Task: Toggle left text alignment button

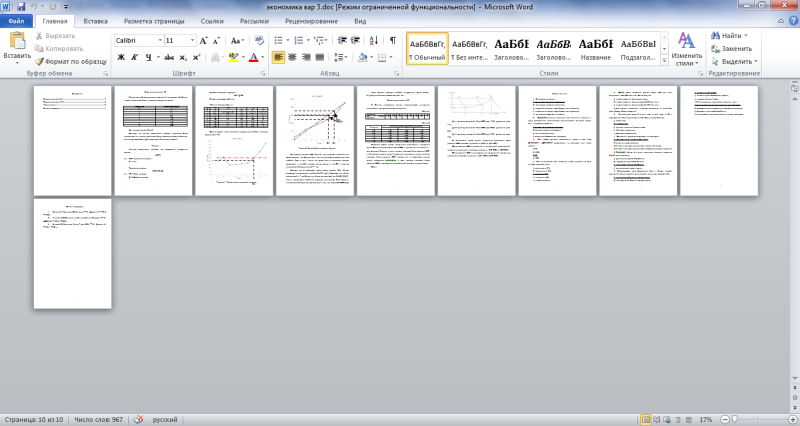Action: tap(279, 58)
